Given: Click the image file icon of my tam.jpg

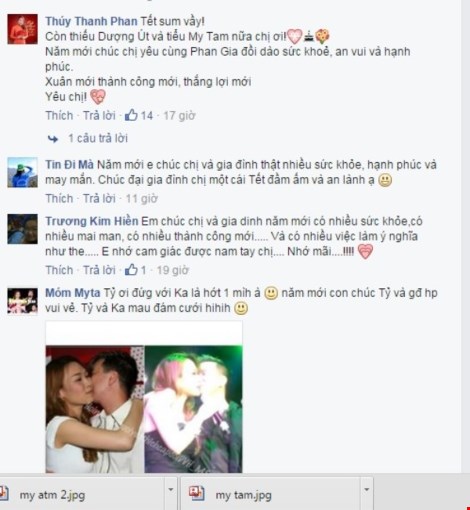Looking at the screenshot, I should pyautogui.click(x=196, y=493).
